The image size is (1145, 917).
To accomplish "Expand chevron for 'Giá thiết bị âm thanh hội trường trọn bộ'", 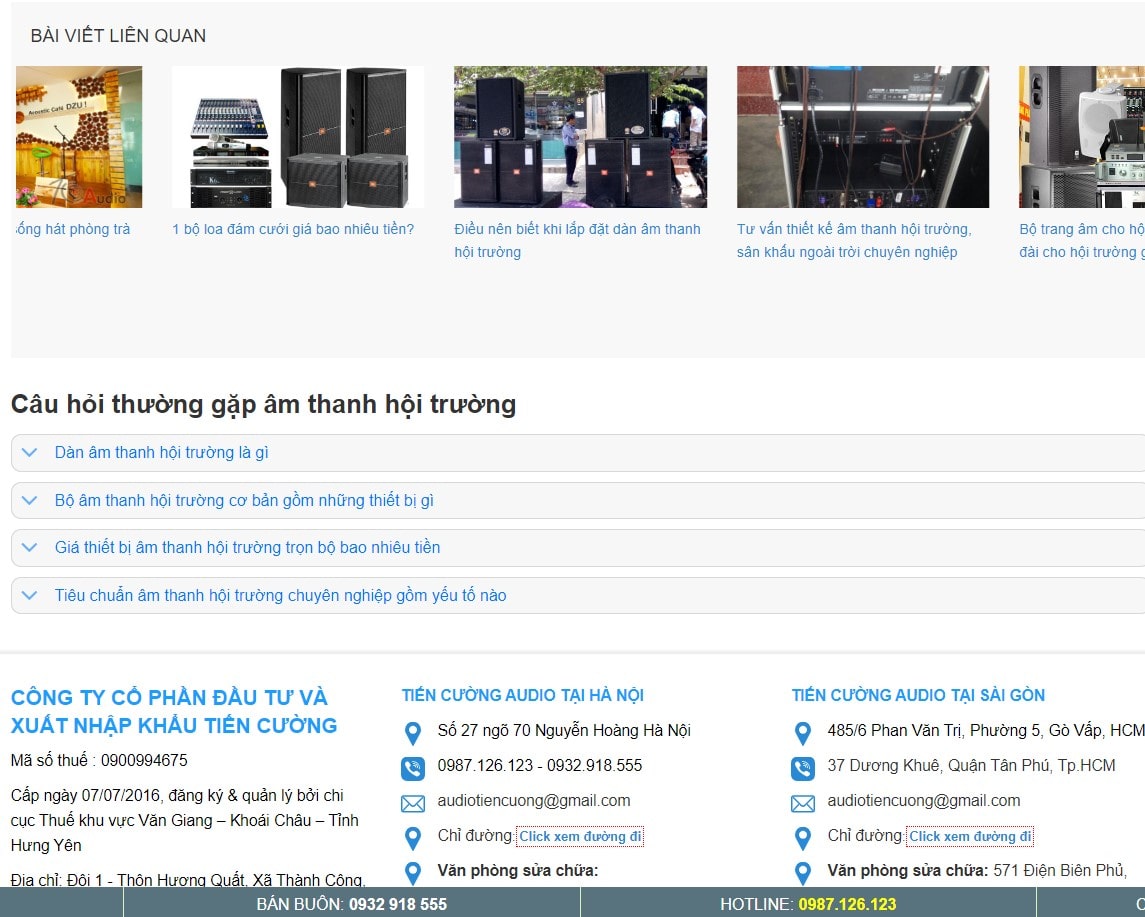I will coord(29,548).
